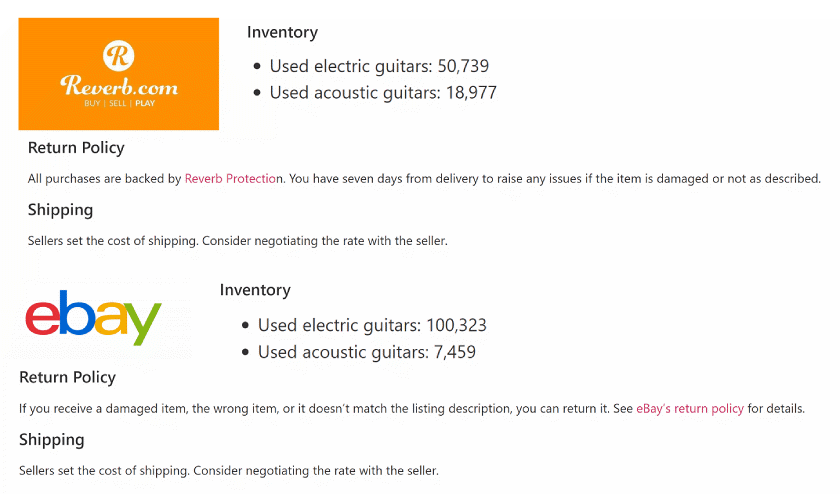
Task: Click Reverb's used electric guitars 50,739 entry
Action: click(379, 67)
